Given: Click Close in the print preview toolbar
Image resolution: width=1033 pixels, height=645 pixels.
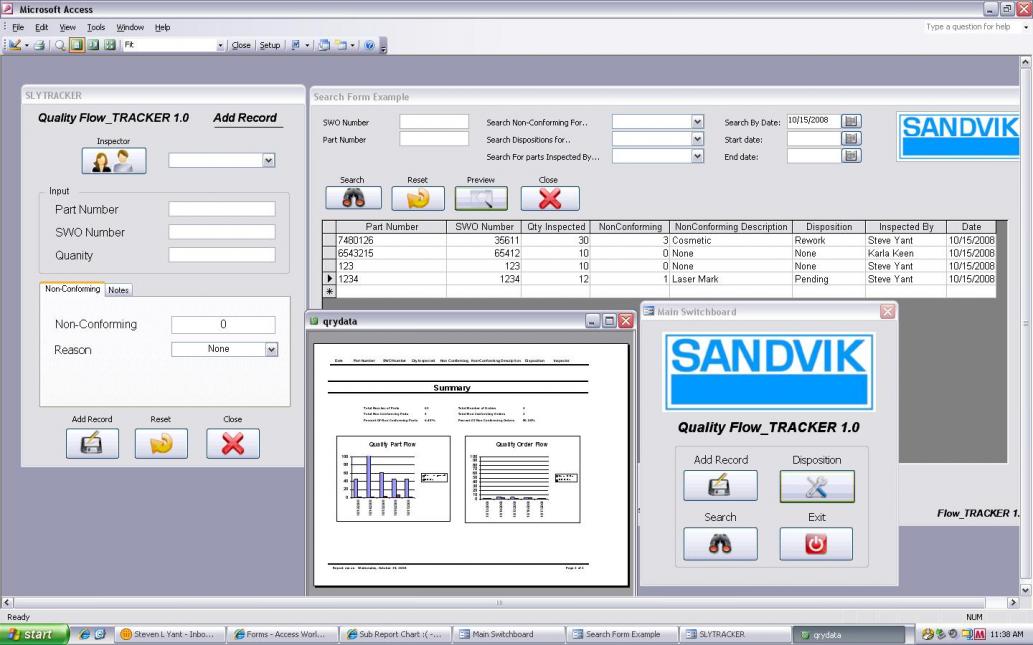Looking at the screenshot, I should pyautogui.click(x=241, y=45).
